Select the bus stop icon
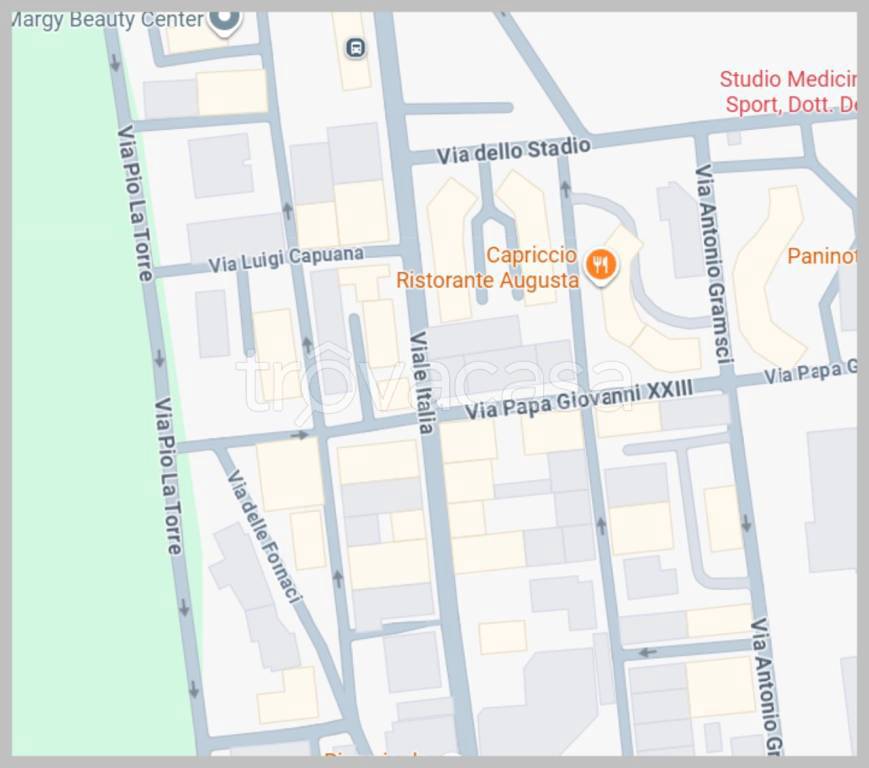The width and height of the screenshot is (869, 768). pyautogui.click(x=355, y=47)
